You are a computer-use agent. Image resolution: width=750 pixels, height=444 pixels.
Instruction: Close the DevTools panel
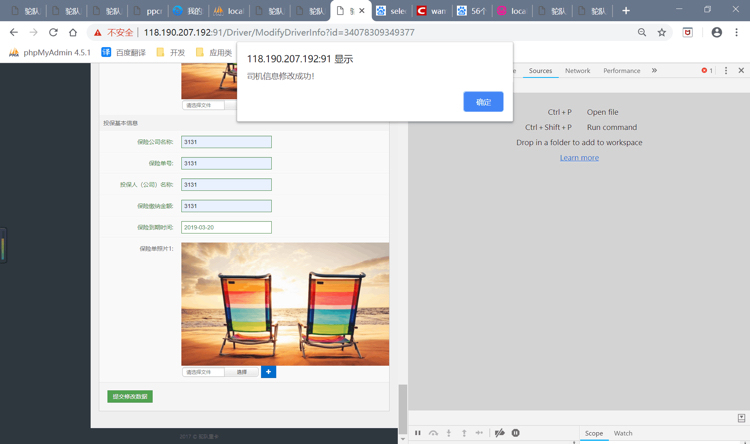pyautogui.click(x=741, y=71)
